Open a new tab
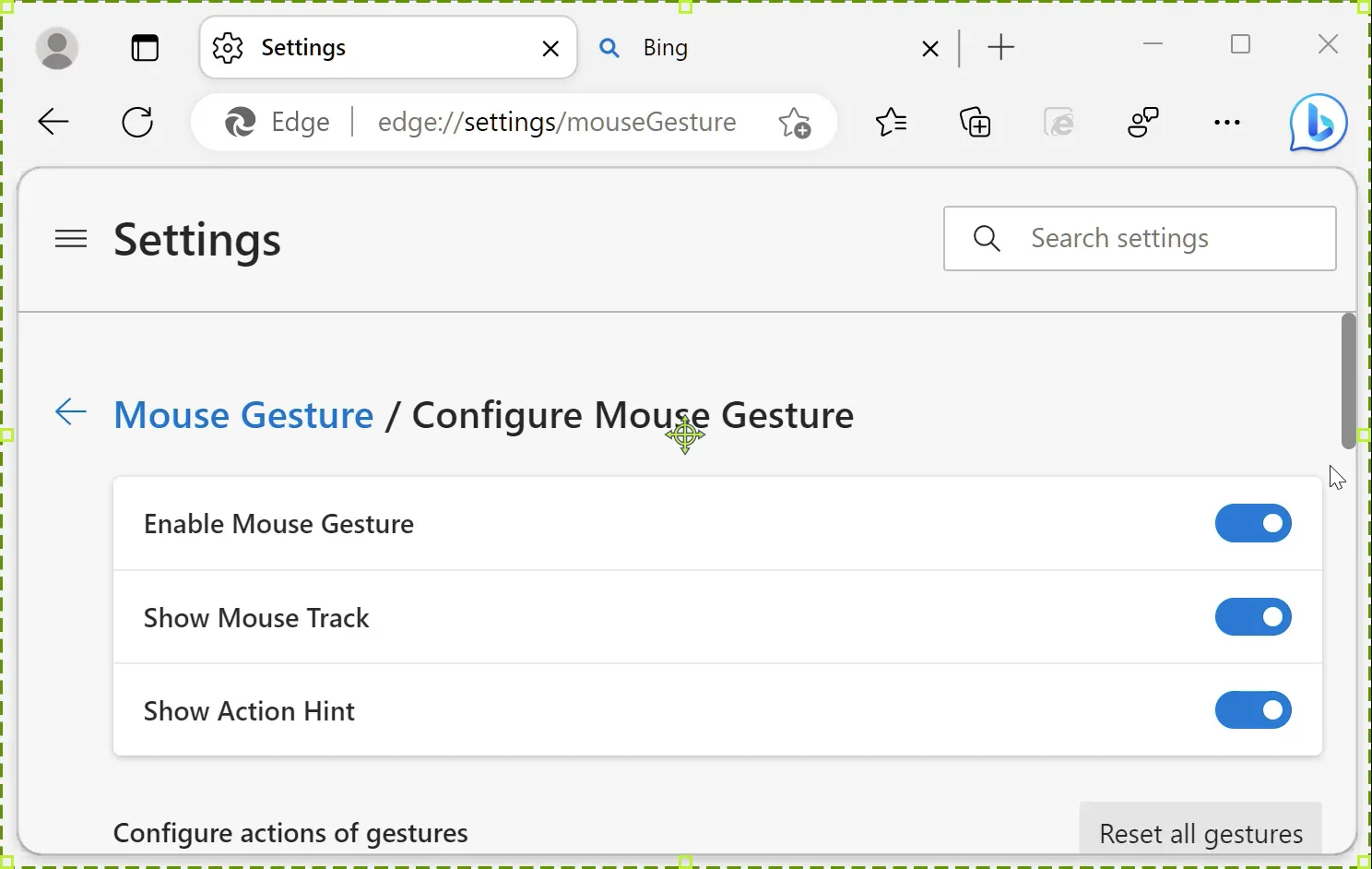Image resolution: width=1372 pixels, height=869 pixels. point(1001,48)
